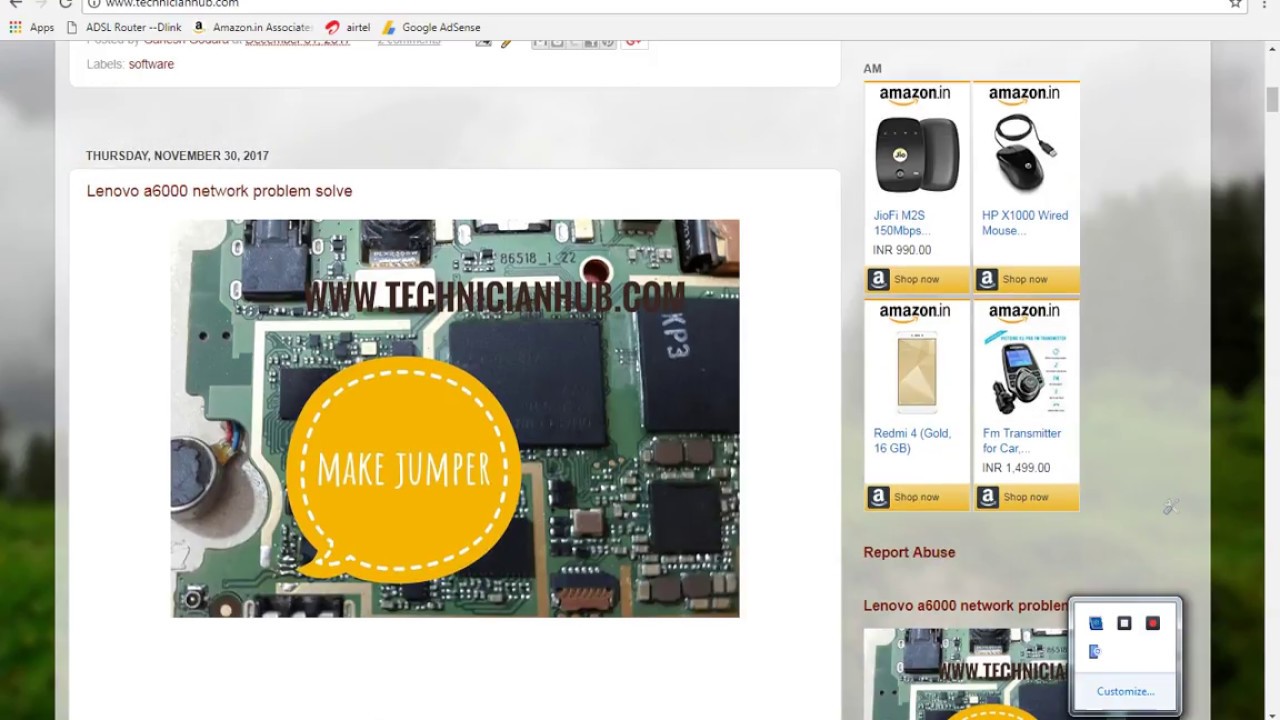
Task: Click the JioFi M2S product image
Action: (x=917, y=155)
